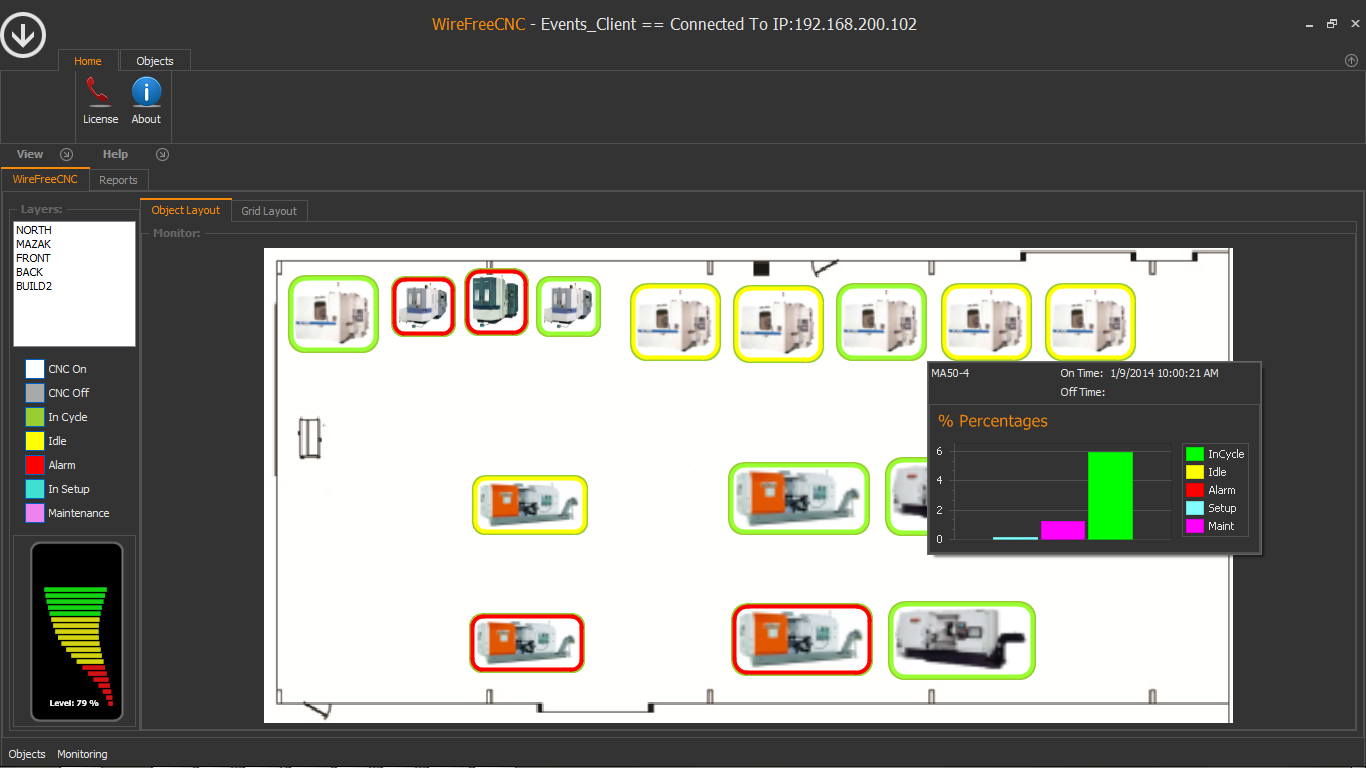Open the Objects ribbon tab
Screen dimensions: 1366x768
[155, 61]
